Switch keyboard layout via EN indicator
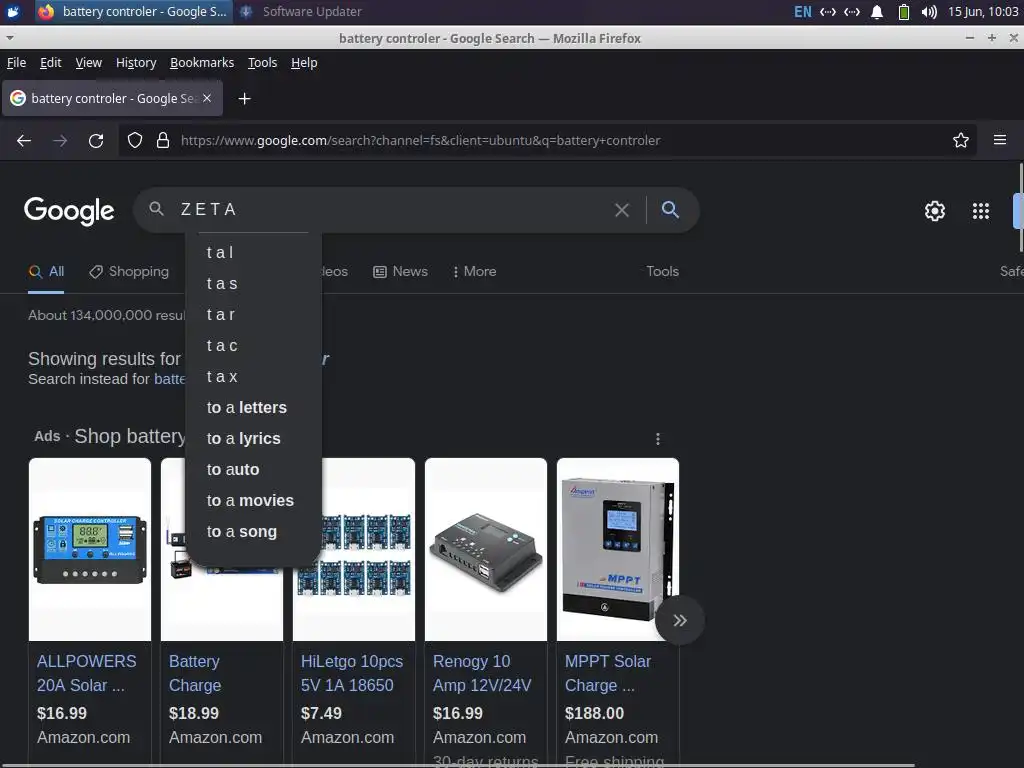1024x768 pixels. pos(803,12)
